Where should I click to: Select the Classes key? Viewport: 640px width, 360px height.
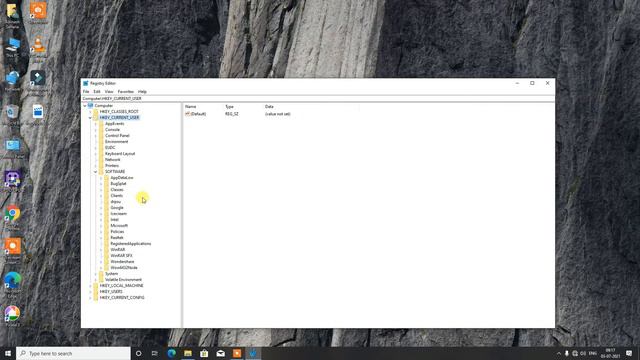click(x=117, y=189)
